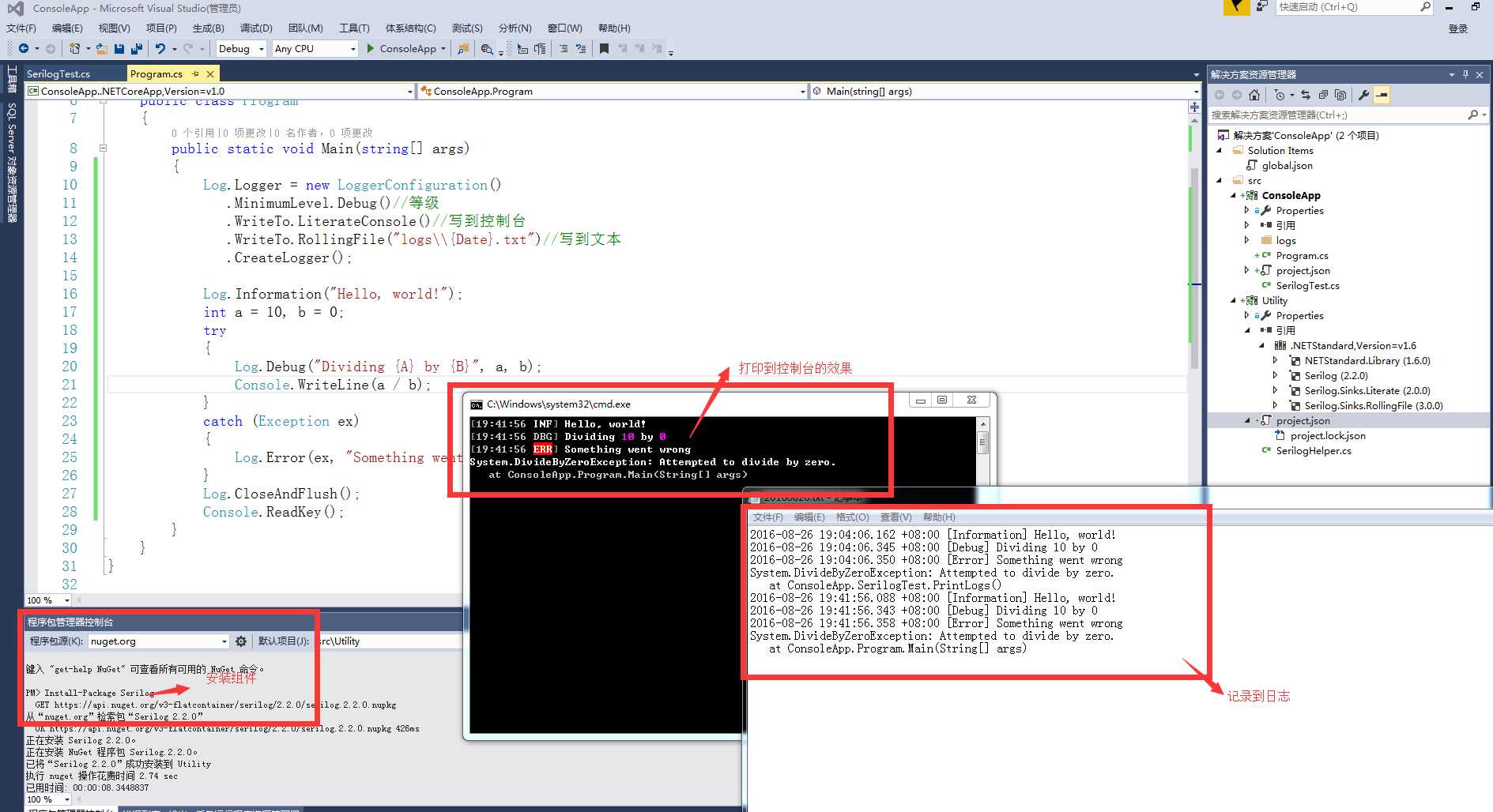This screenshot has height=812, width=1493.
Task: Select SerilogHelper.cs in Solution Explorer
Action: [1314, 451]
